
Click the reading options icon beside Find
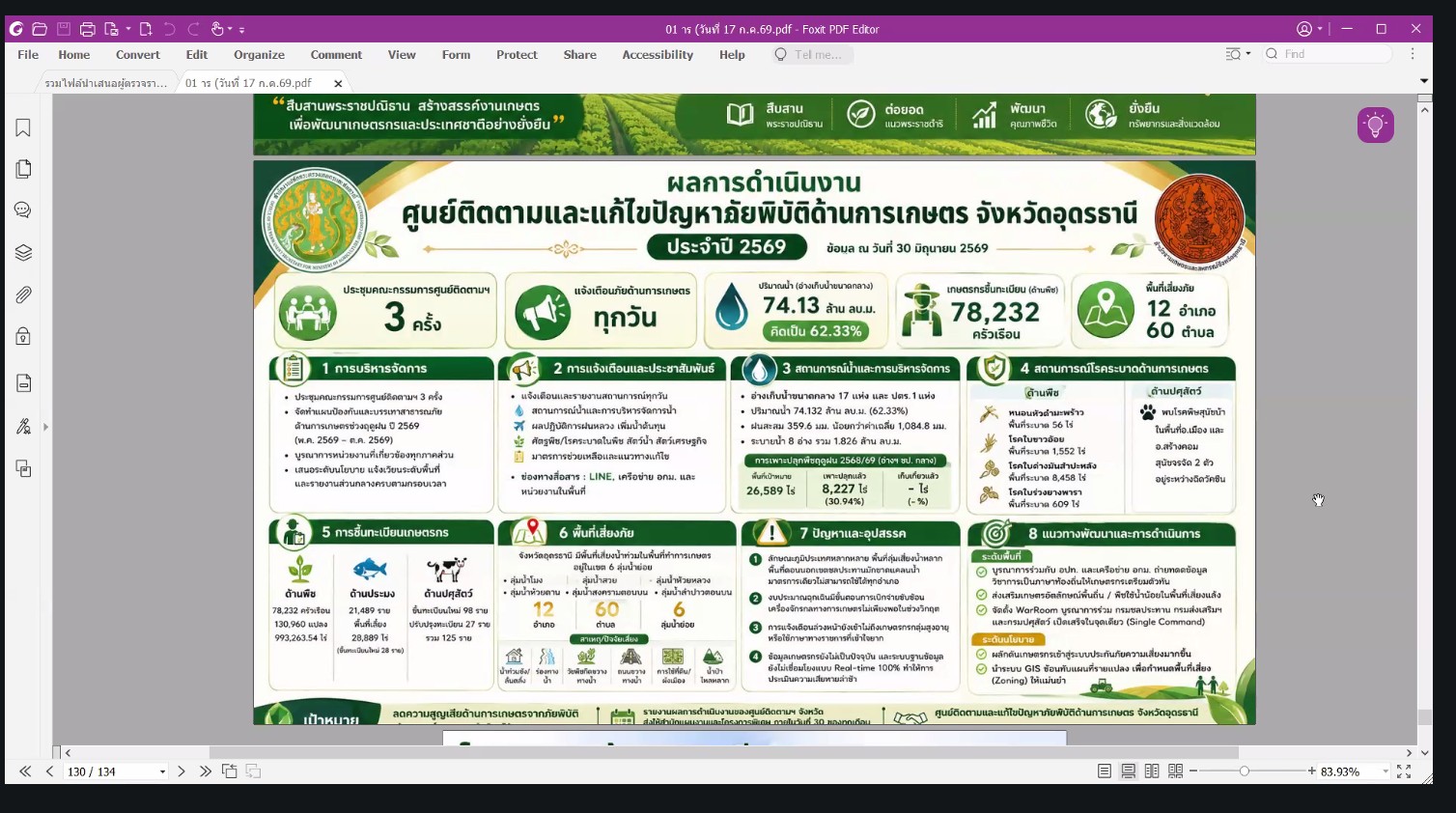[x=1233, y=54]
